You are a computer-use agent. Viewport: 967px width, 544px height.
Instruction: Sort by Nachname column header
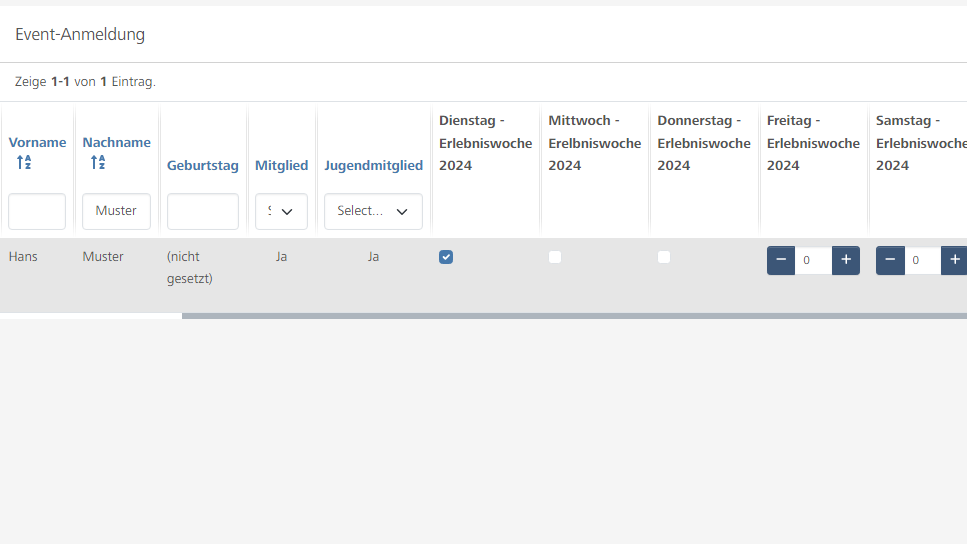pyautogui.click(x=116, y=142)
